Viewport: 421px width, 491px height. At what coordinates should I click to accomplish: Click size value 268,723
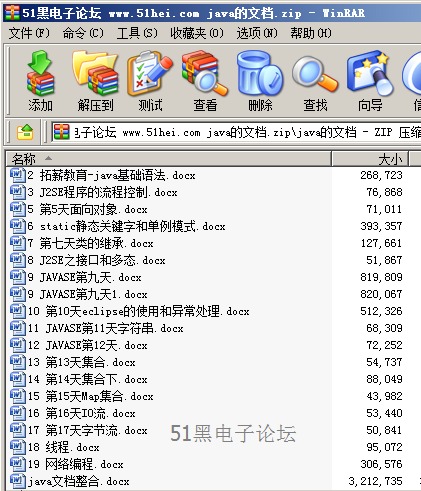tap(381, 175)
